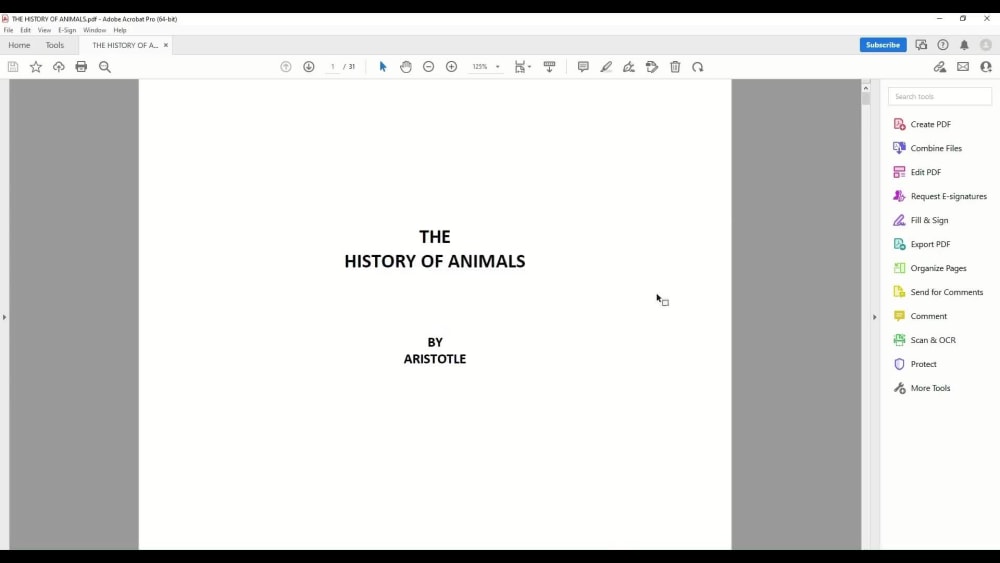1000x563 pixels.
Task: Star this file as a favorite
Action: click(x=36, y=67)
